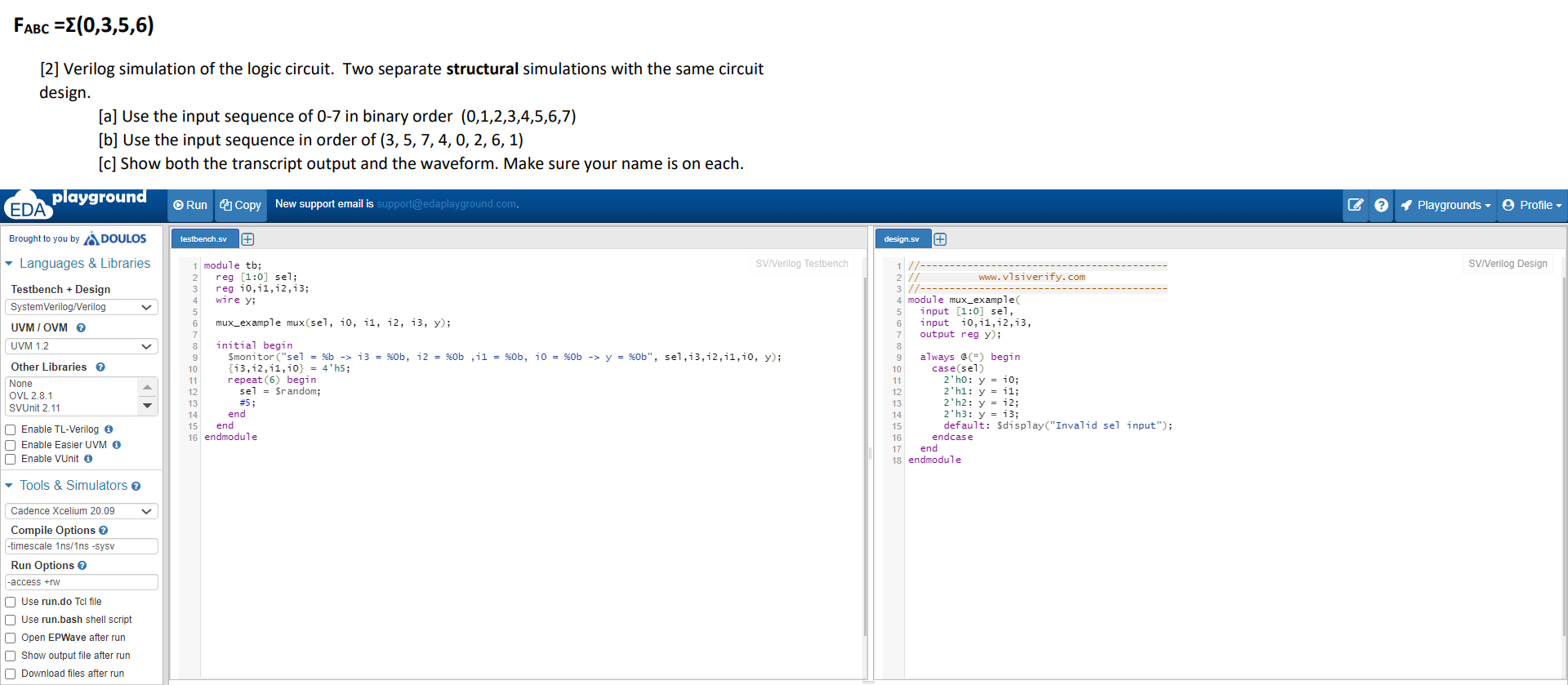Check Show output file after run
Image resolution: width=1568 pixels, height=685 pixels.
click(x=11, y=656)
